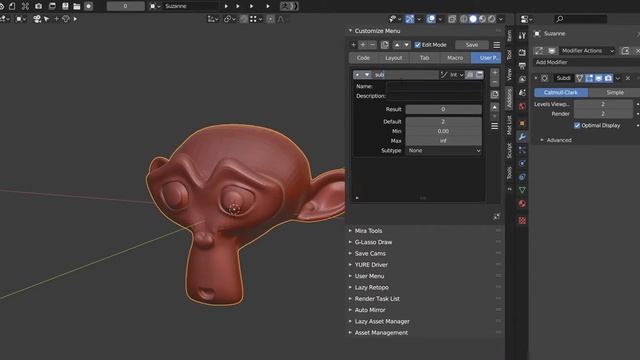Screen dimensions: 640x360
Task: Open the Output properties tab icon
Action: tap(522, 66)
